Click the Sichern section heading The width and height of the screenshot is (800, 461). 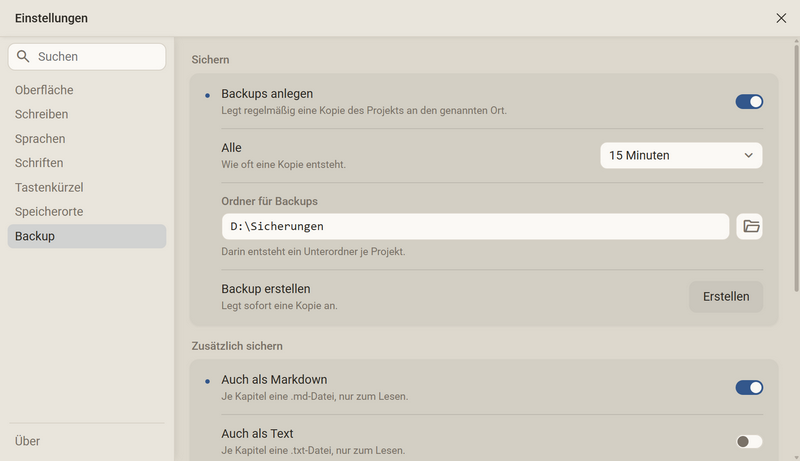click(x=210, y=60)
